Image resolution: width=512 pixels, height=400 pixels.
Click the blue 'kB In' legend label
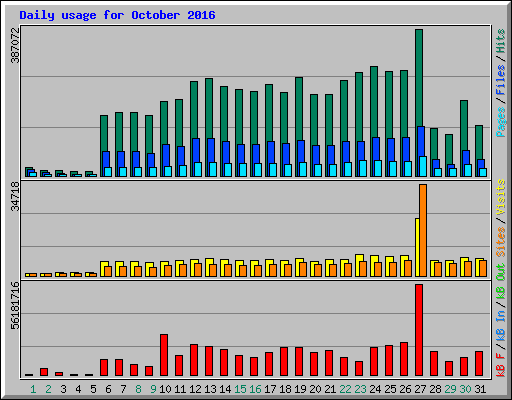(x=501, y=326)
